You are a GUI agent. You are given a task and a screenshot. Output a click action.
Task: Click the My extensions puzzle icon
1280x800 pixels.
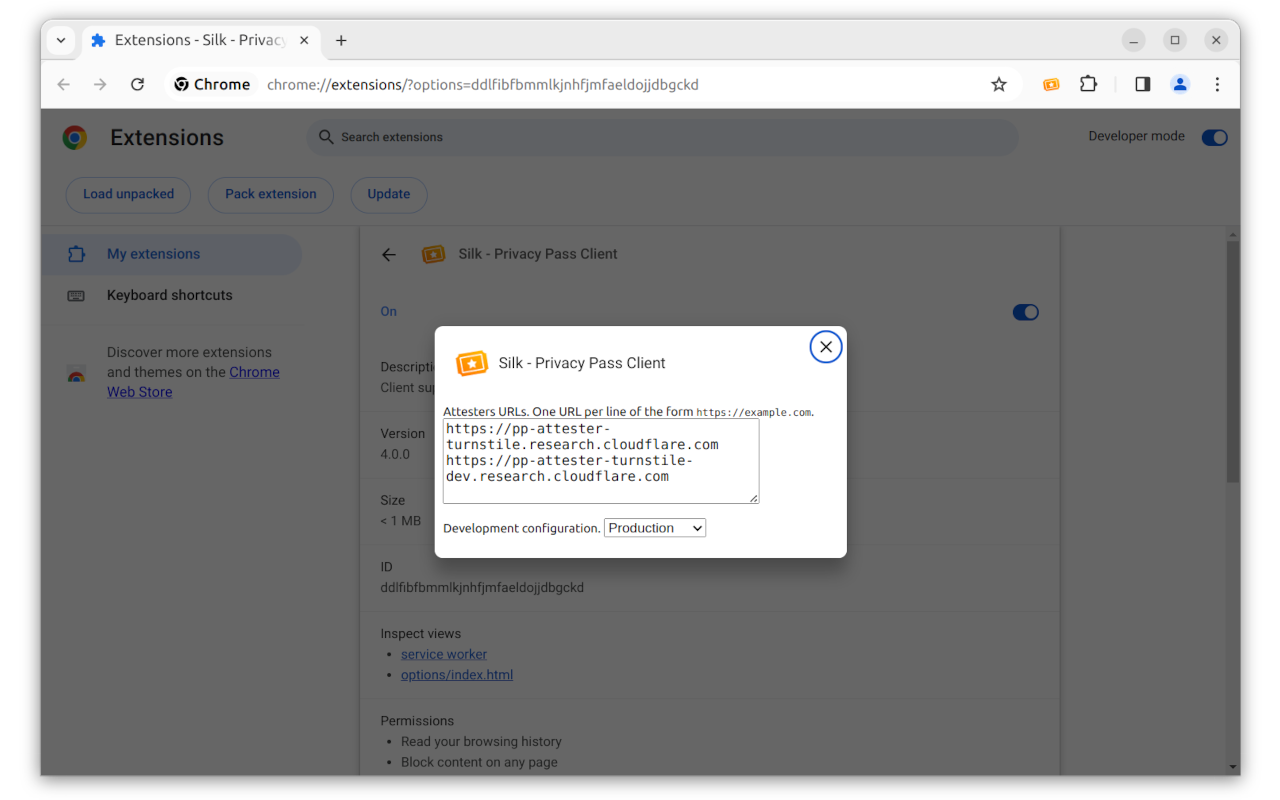(76, 254)
